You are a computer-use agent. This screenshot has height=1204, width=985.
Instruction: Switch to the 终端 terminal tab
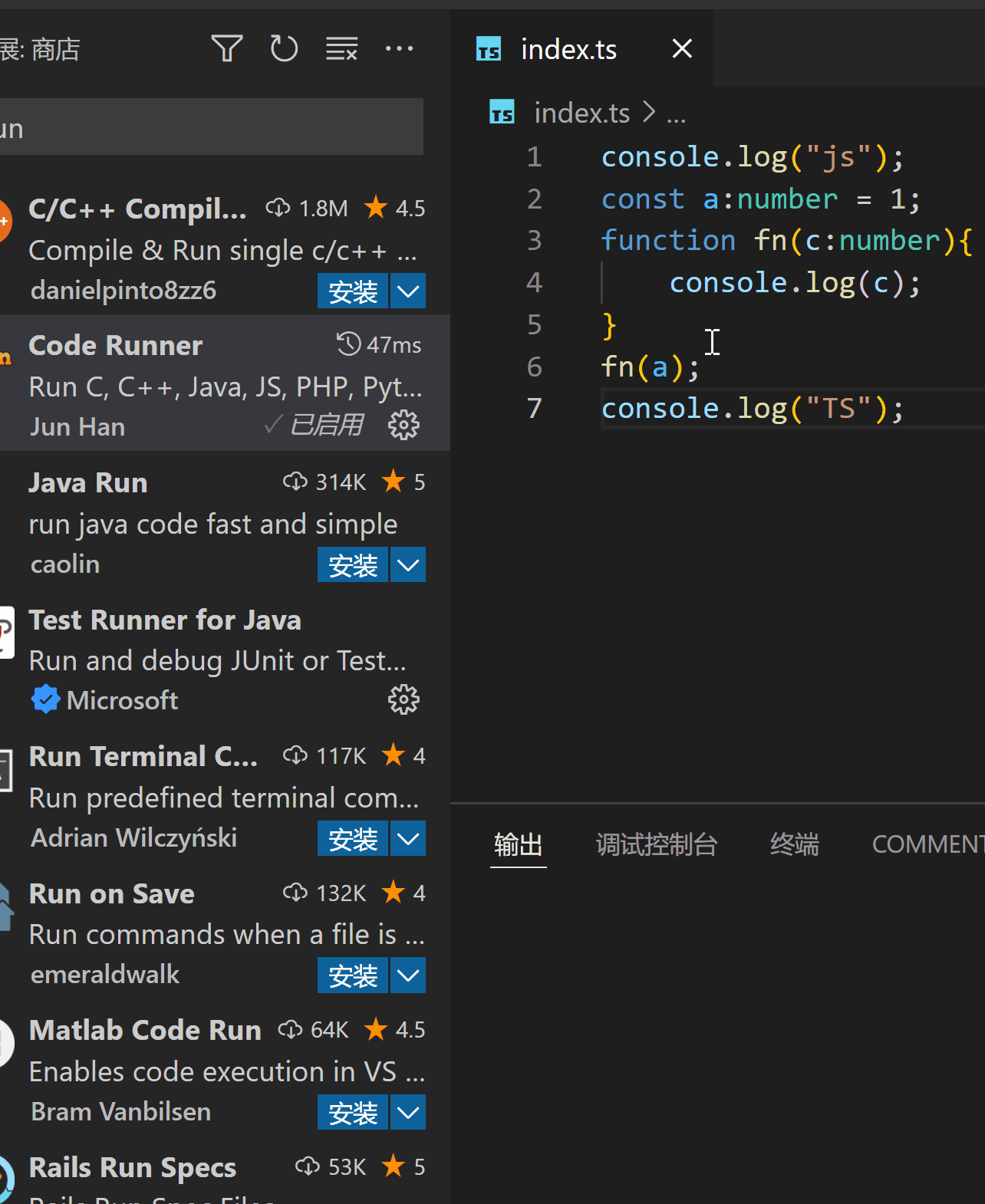point(795,845)
